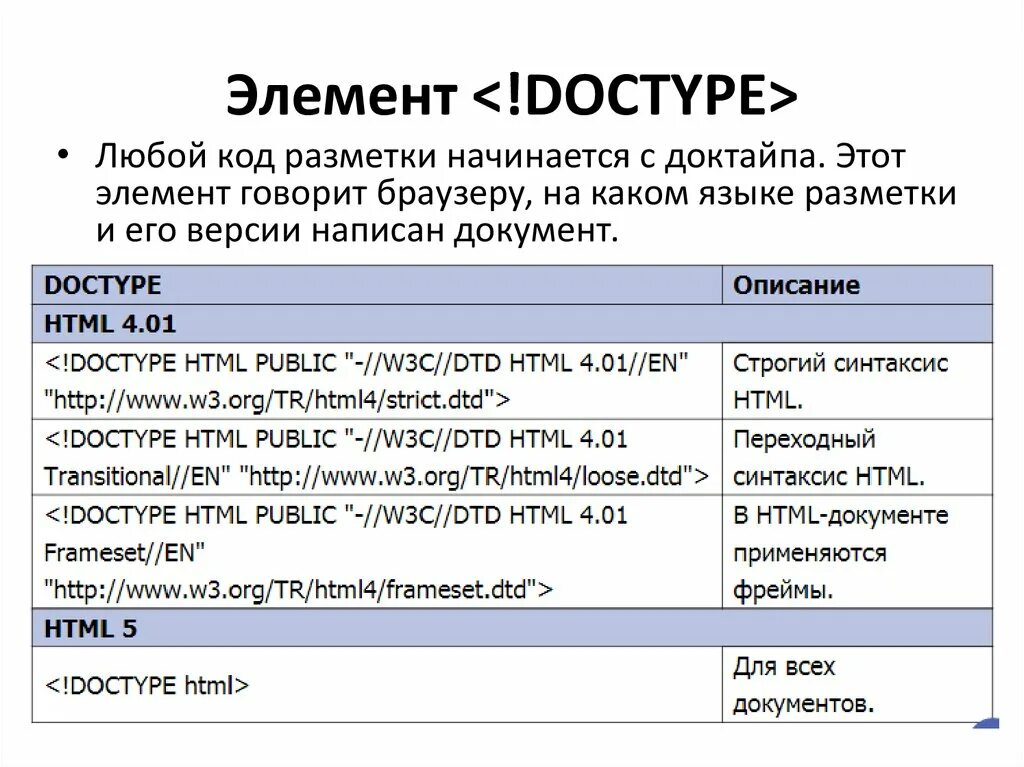Click the slide title "Элемент <!DOCTYPE>"
1024x767 pixels.
tap(511, 96)
